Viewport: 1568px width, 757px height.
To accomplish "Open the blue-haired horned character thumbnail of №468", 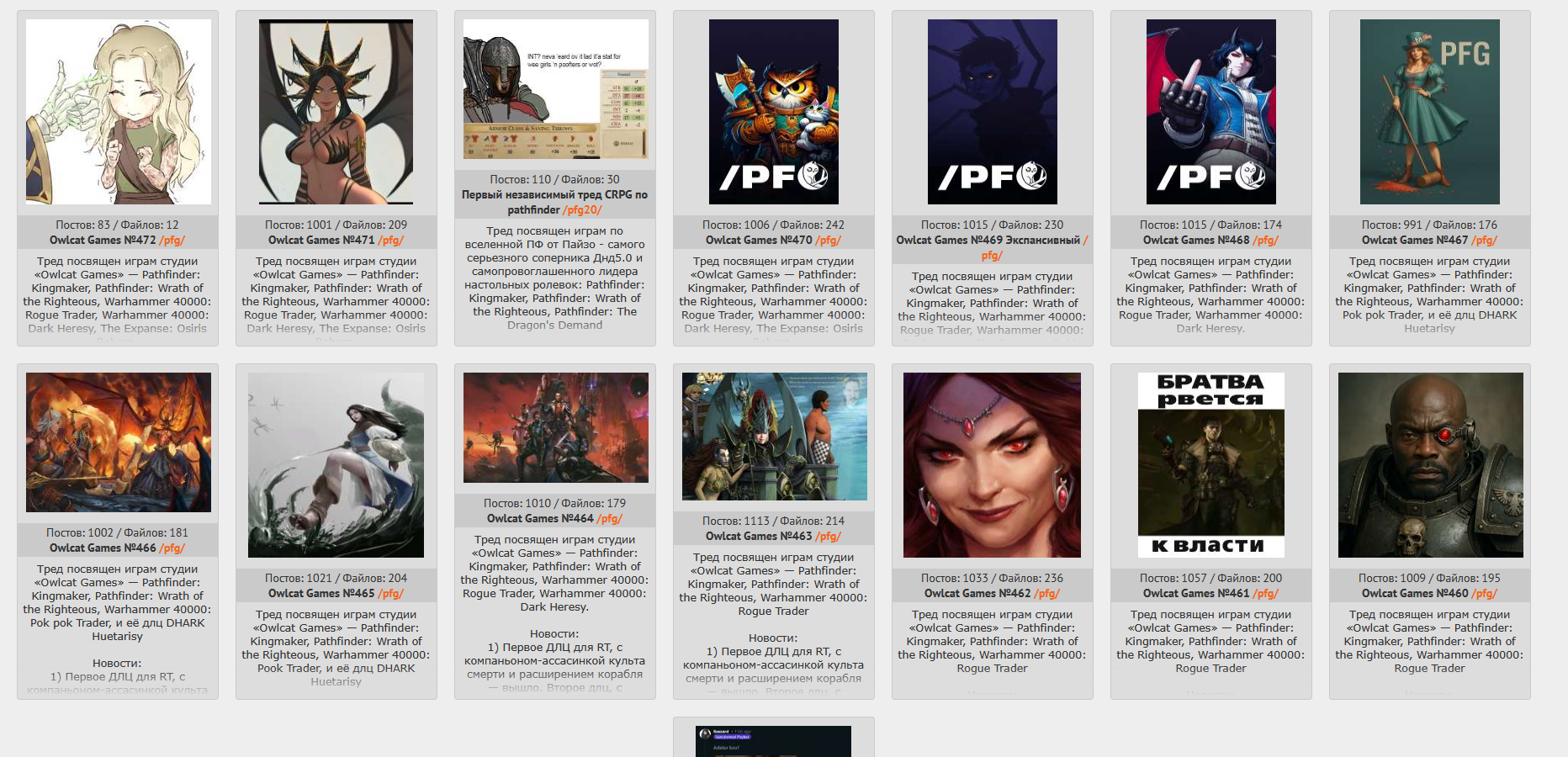I will click(x=1211, y=112).
